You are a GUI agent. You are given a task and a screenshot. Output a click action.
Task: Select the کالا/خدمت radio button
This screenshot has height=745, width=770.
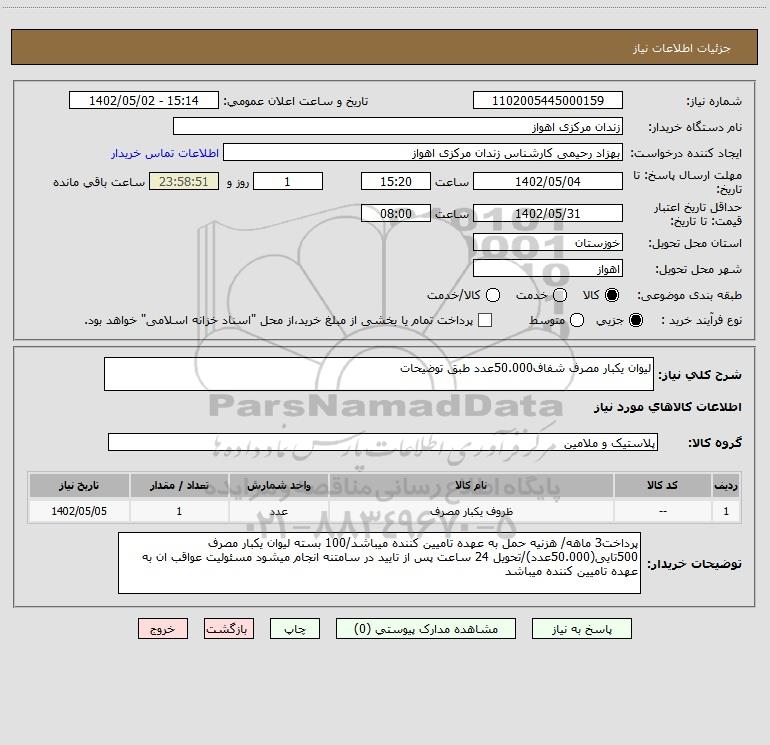coord(493,295)
